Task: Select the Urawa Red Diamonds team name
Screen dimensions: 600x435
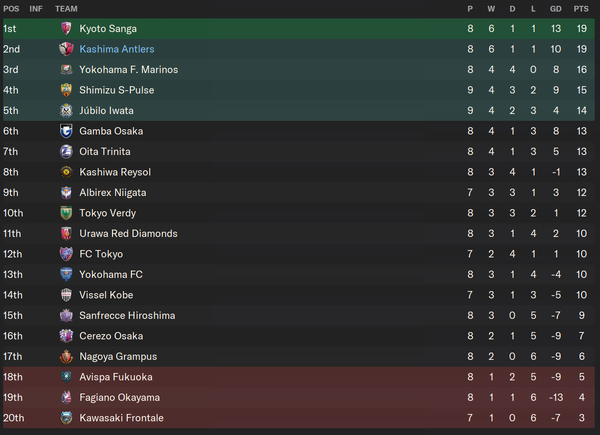Action: [x=128, y=233]
